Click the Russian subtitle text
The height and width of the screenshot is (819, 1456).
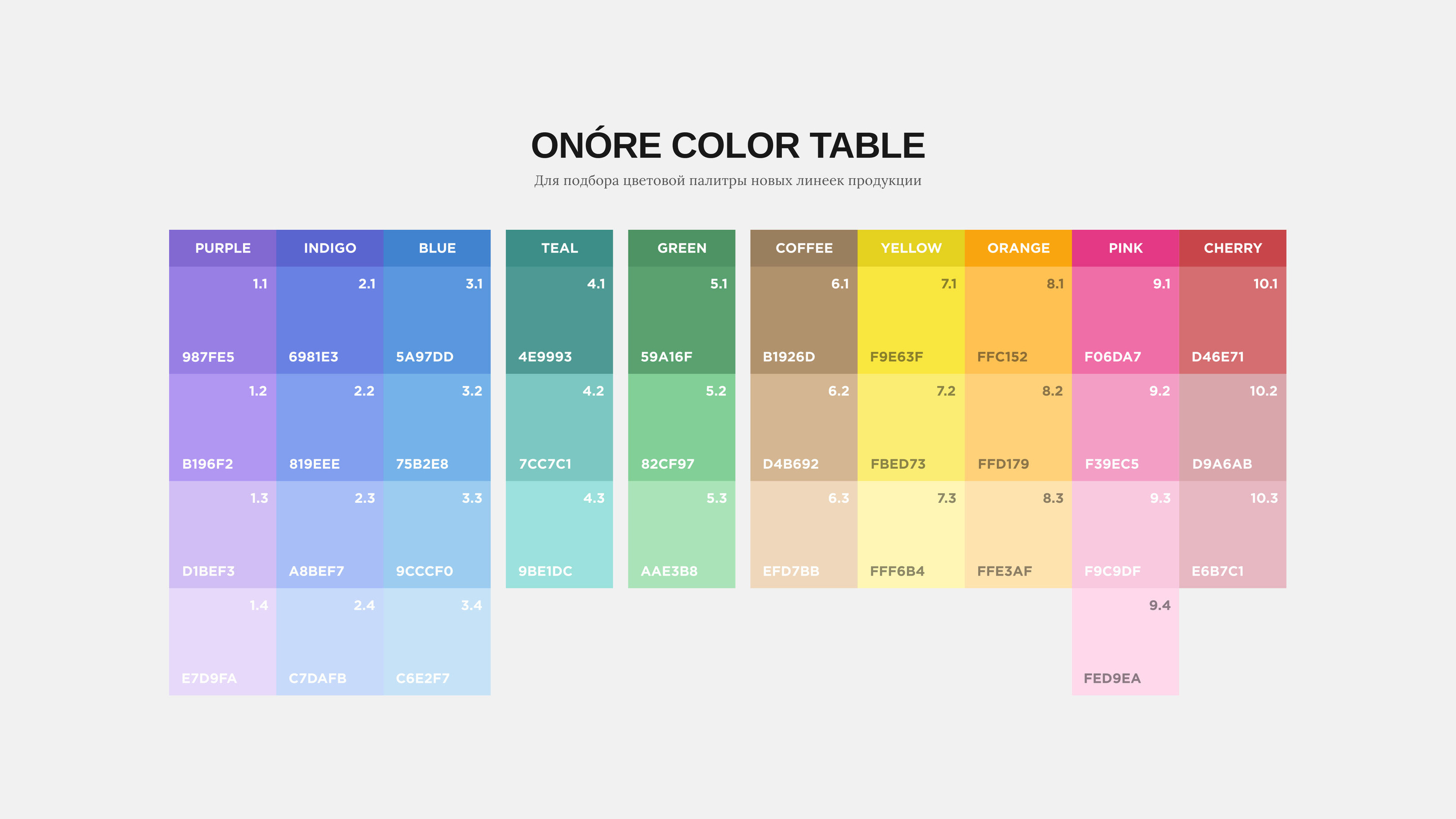(x=728, y=181)
